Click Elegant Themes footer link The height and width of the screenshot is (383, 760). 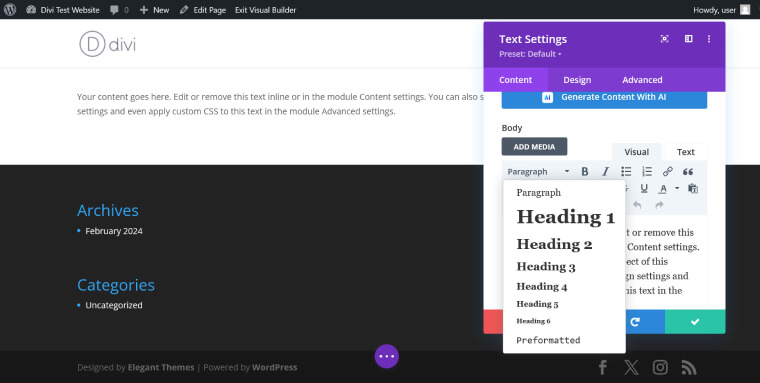(161, 367)
